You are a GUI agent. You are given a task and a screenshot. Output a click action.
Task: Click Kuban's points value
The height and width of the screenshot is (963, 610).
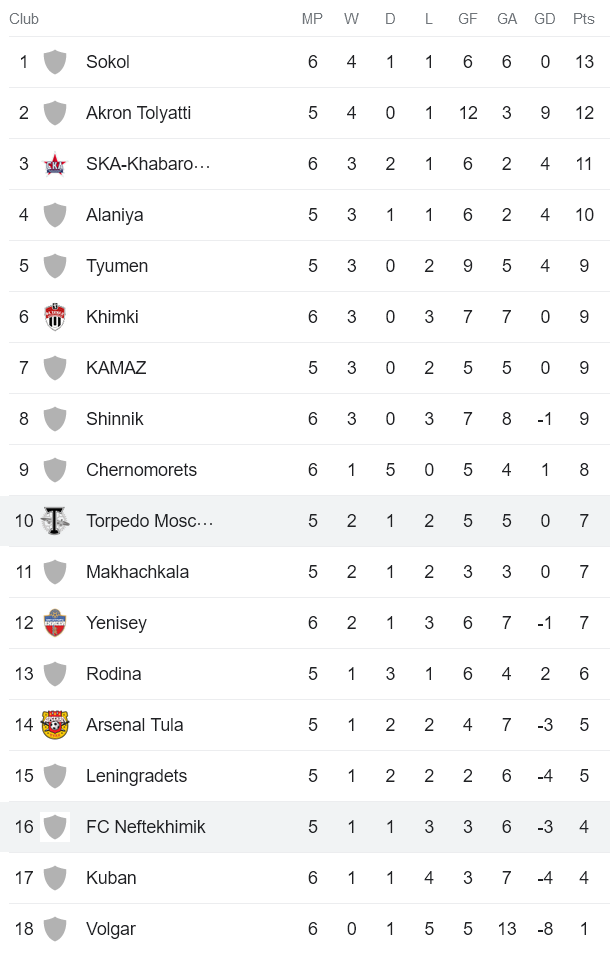(x=584, y=877)
